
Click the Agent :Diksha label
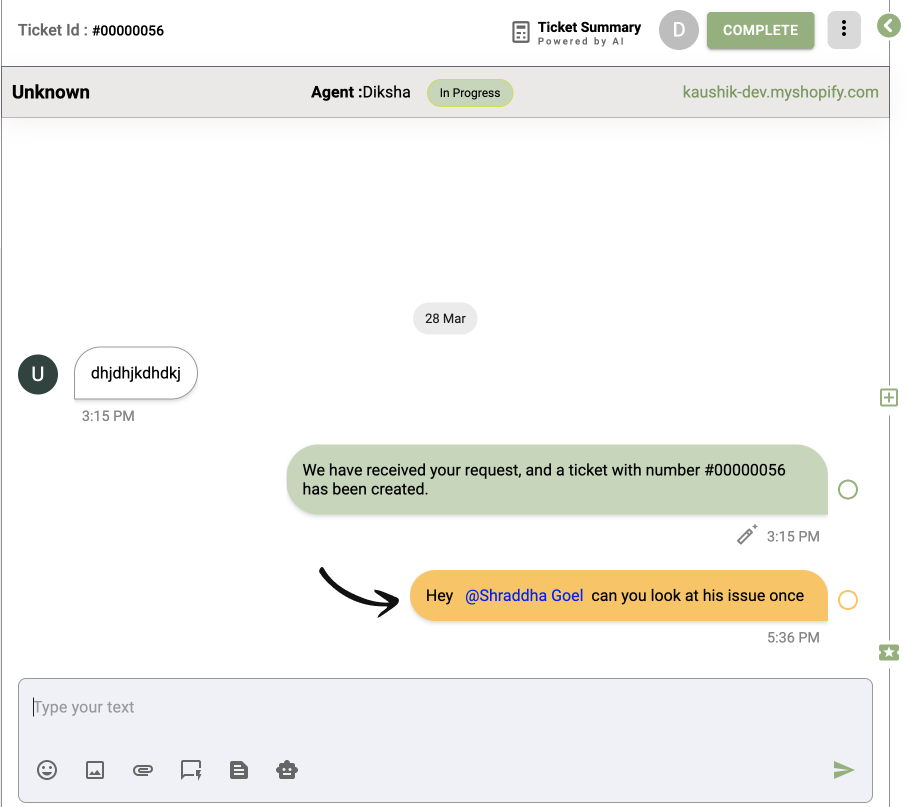click(361, 92)
